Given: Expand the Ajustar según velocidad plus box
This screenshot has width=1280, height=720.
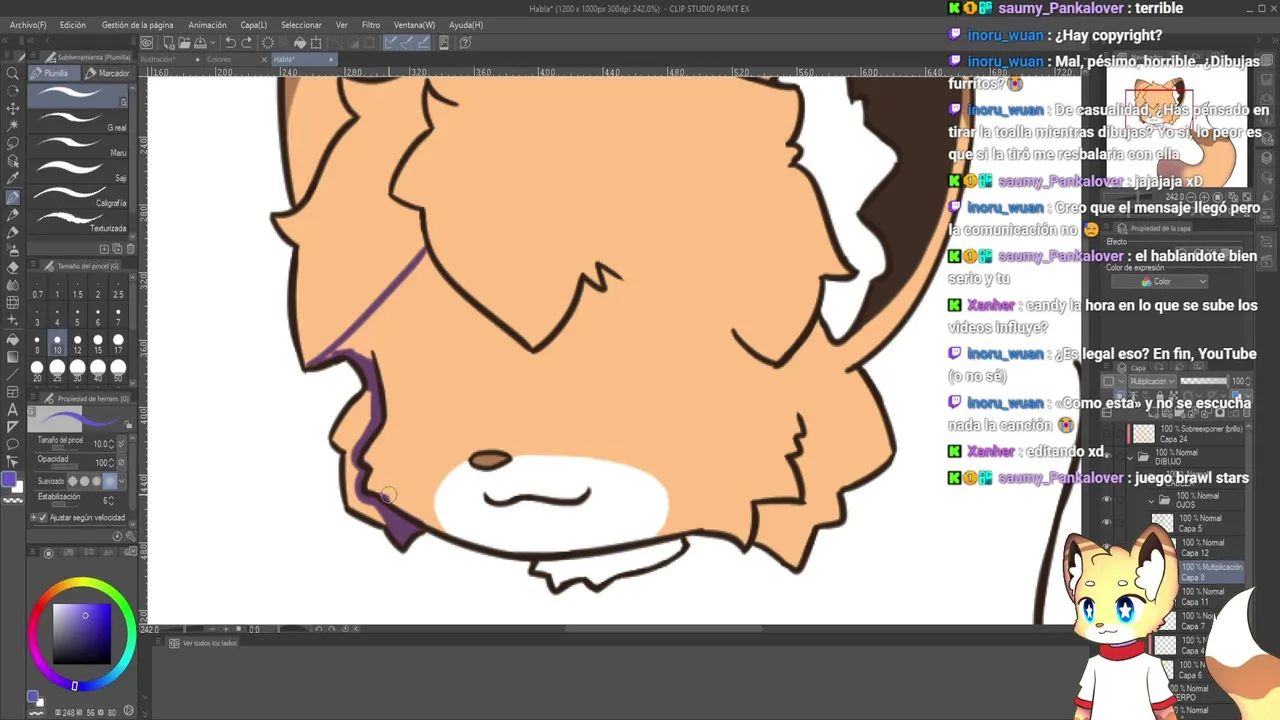Looking at the screenshot, I should click(x=34, y=518).
